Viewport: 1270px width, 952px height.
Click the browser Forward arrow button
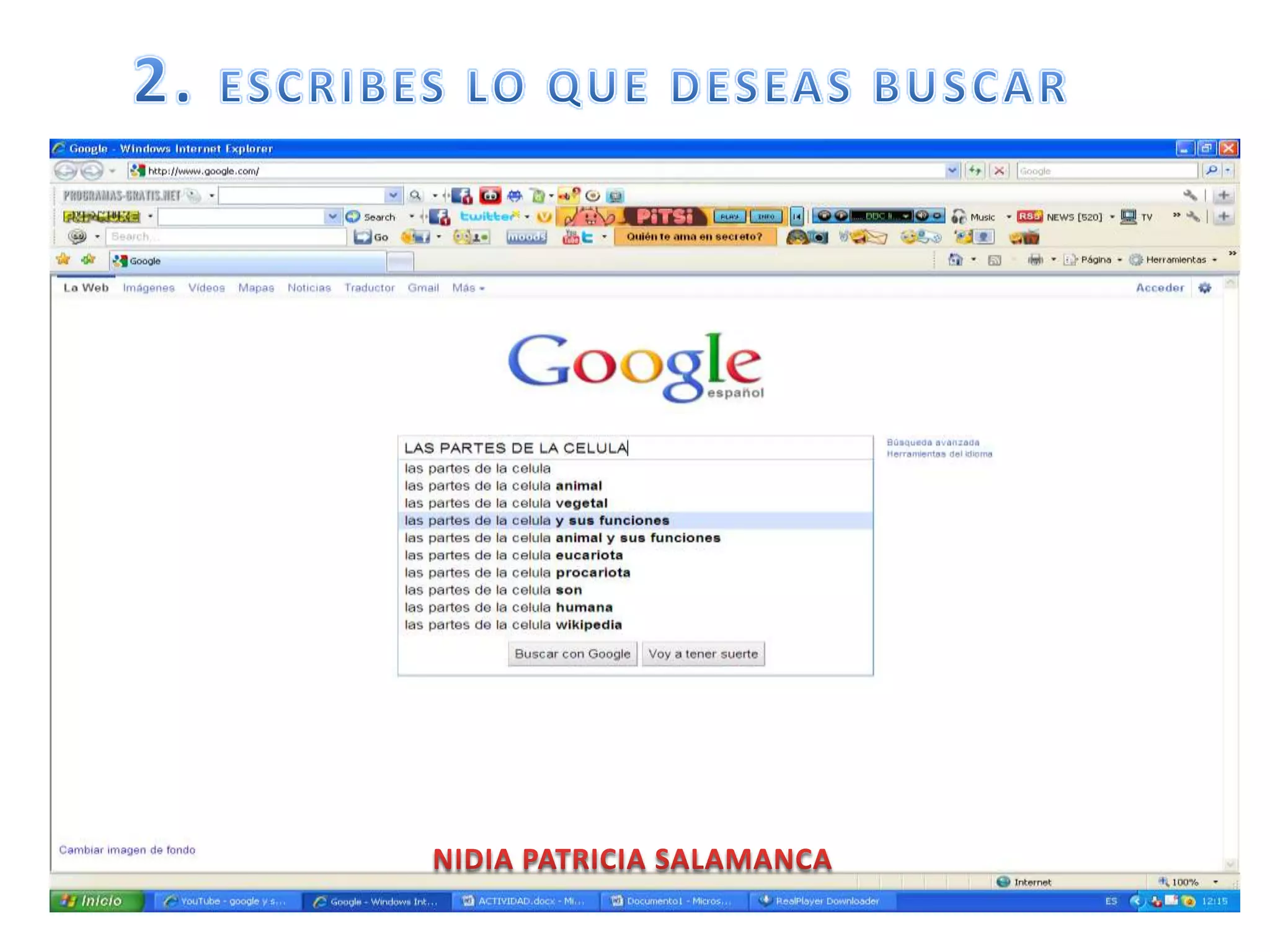click(92, 170)
